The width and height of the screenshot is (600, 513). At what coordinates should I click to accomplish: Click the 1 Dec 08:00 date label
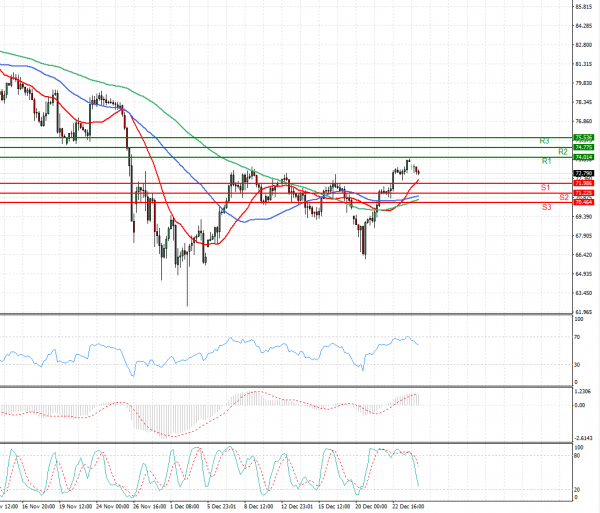[184, 507]
